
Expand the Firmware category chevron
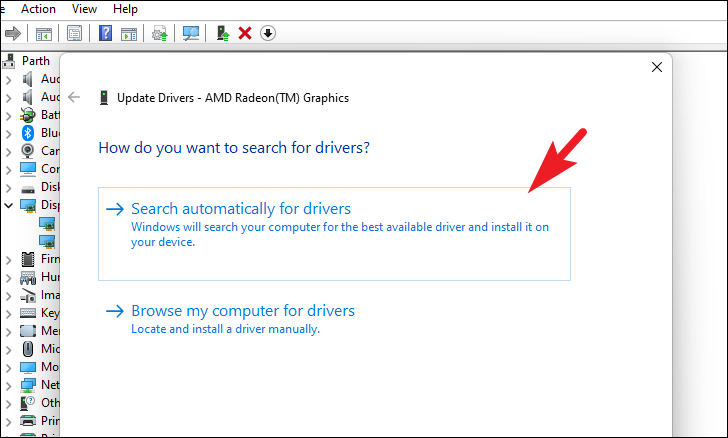[8, 260]
